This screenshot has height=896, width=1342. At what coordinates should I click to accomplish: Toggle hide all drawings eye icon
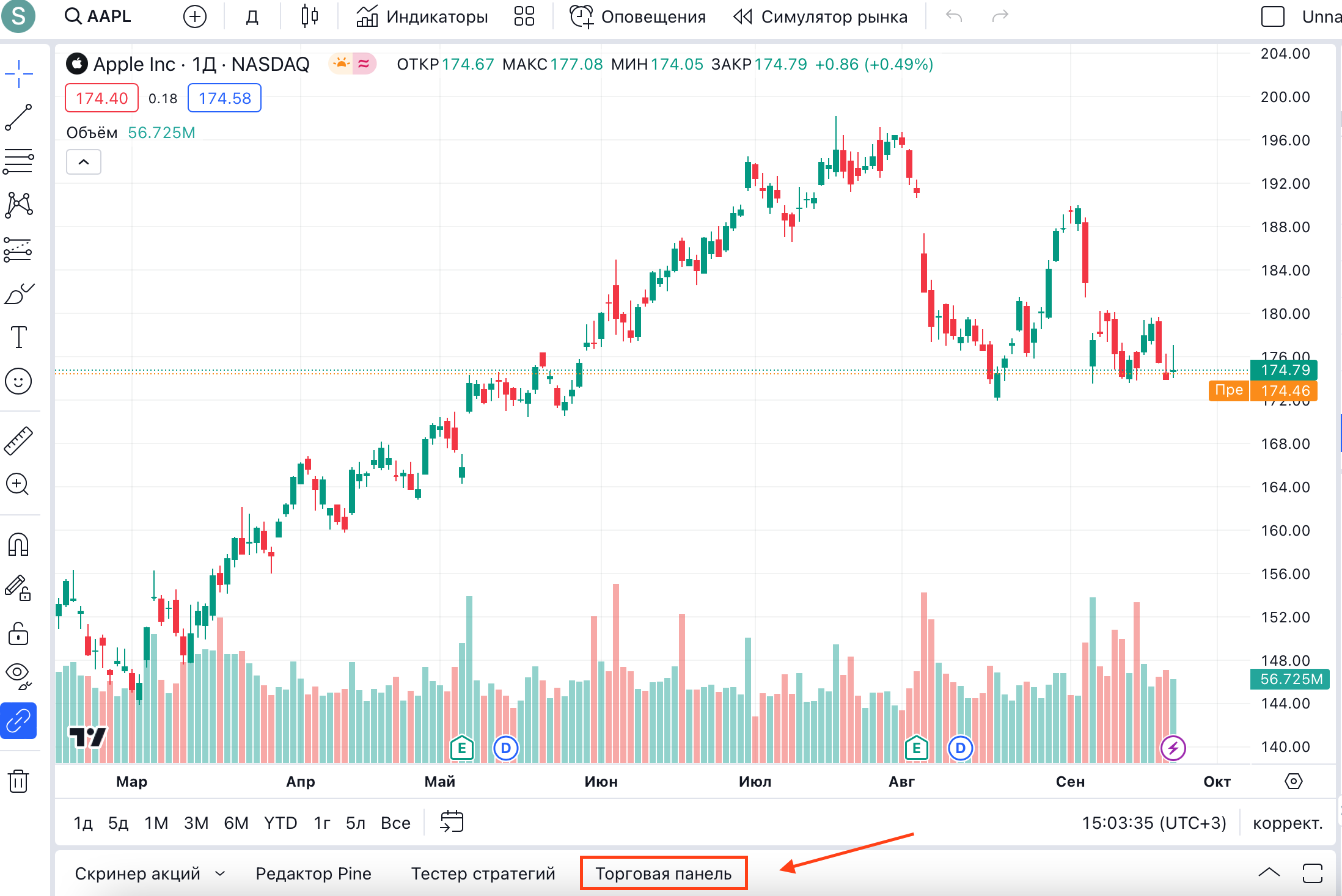18,676
